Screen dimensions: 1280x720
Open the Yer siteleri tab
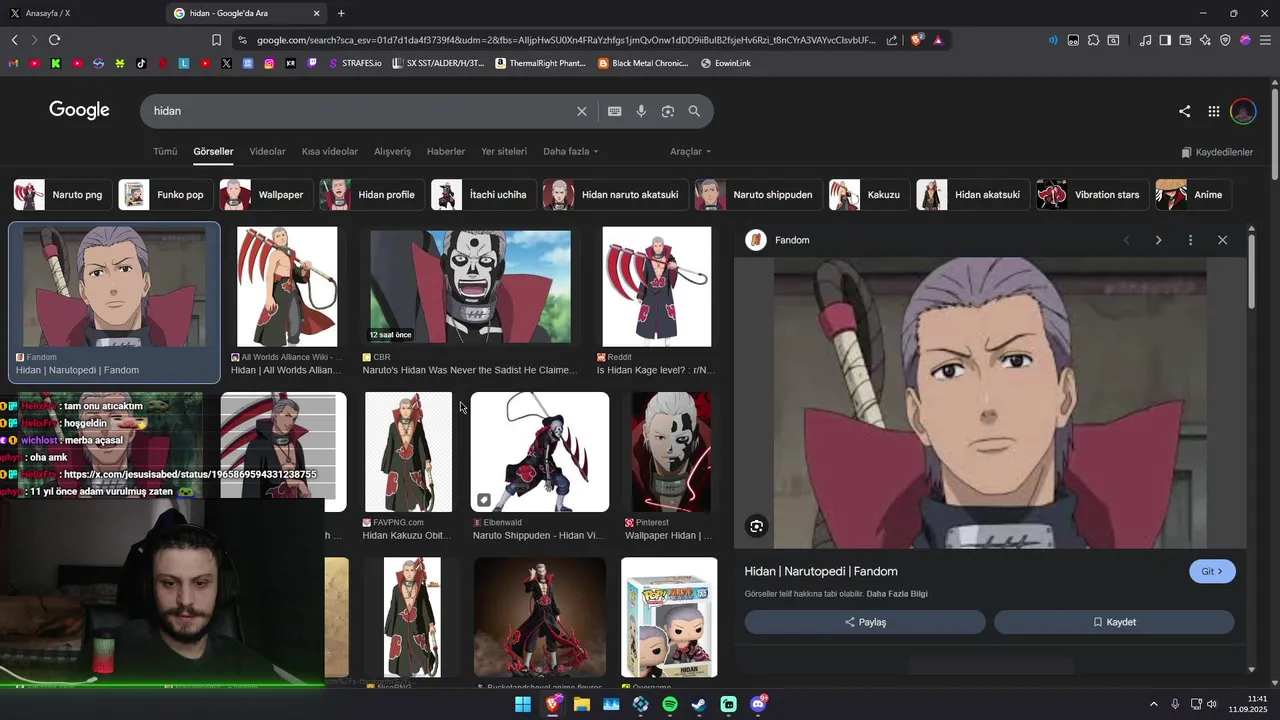coord(504,152)
